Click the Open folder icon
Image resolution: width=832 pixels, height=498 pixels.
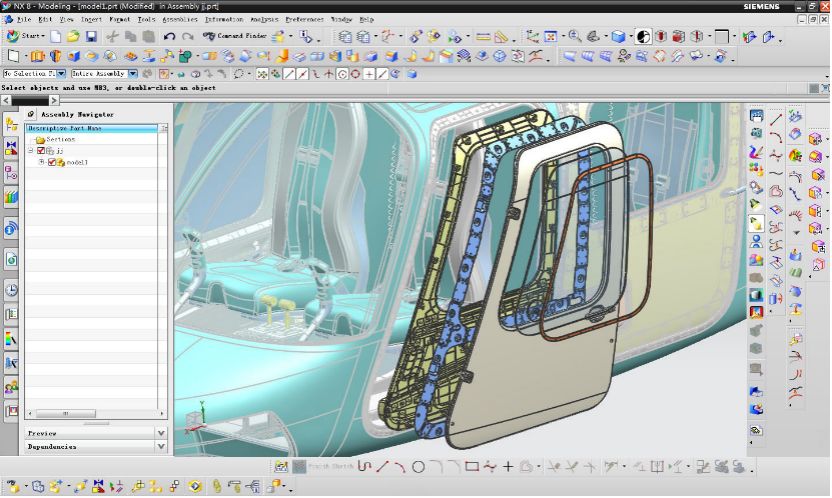(73, 37)
